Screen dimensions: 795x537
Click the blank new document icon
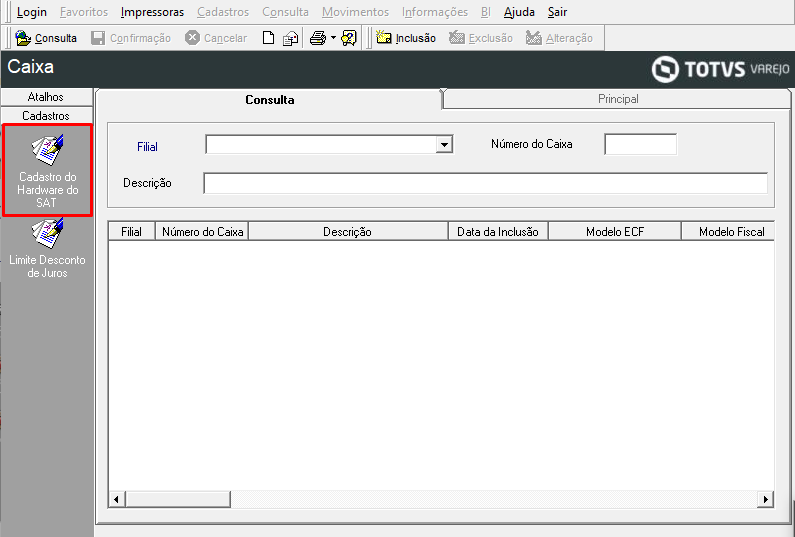tap(268, 38)
